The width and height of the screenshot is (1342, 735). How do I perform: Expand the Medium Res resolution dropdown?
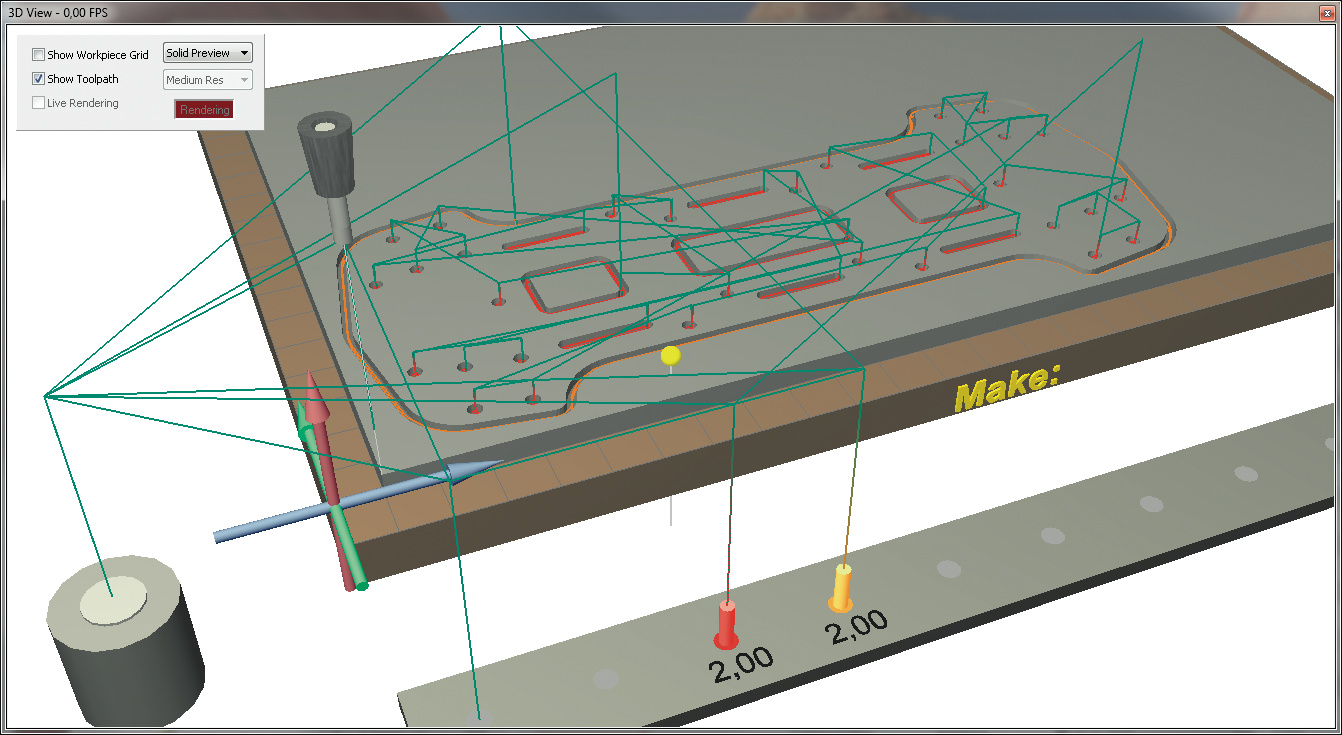click(207, 80)
